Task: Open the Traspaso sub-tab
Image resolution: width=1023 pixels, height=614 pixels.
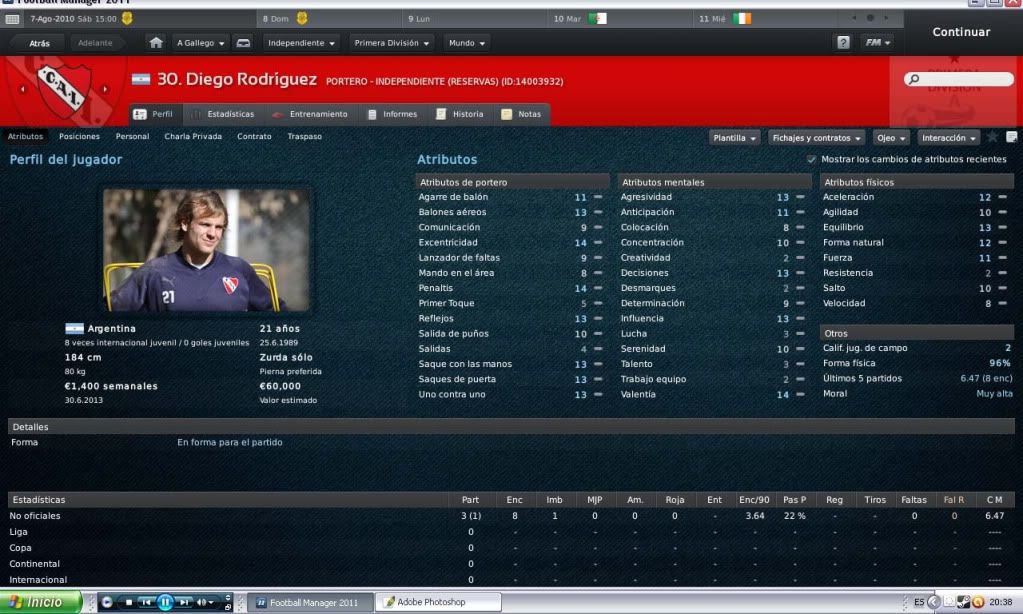Action: pyautogui.click(x=305, y=136)
